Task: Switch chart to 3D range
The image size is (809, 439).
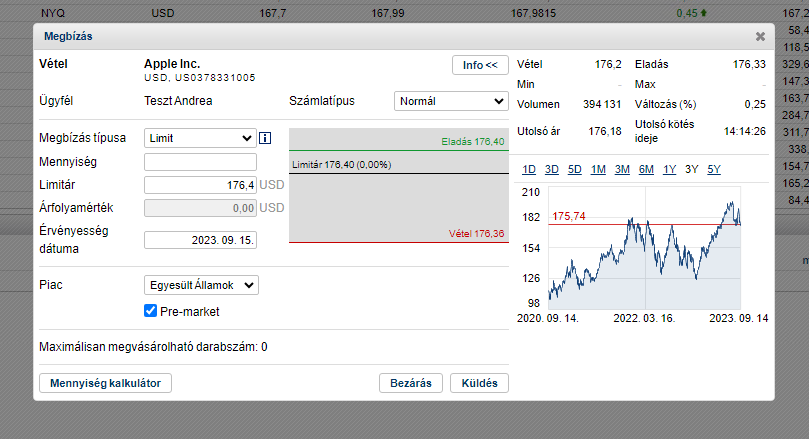Action: pos(552,169)
